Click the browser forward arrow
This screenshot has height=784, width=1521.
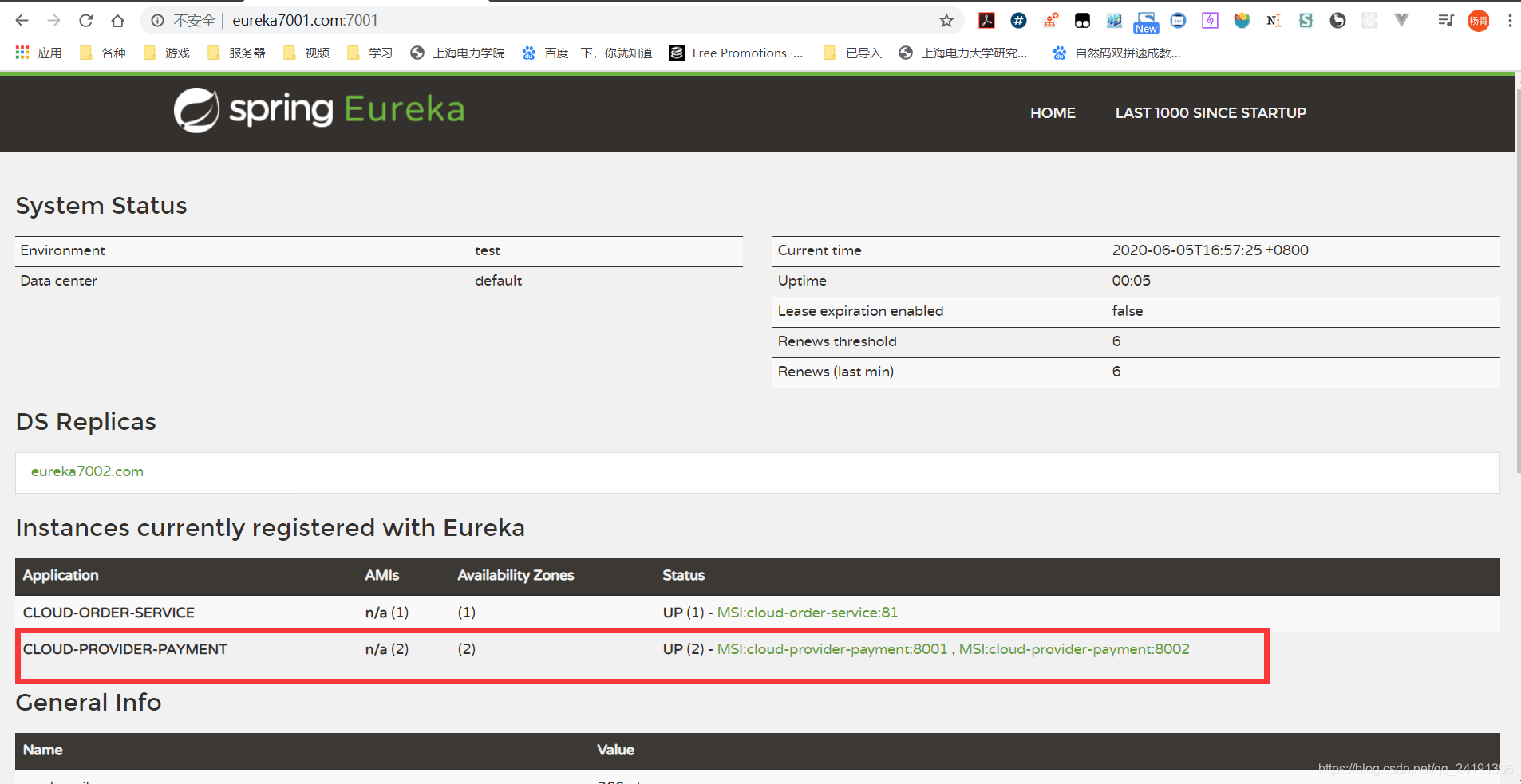coord(54,21)
